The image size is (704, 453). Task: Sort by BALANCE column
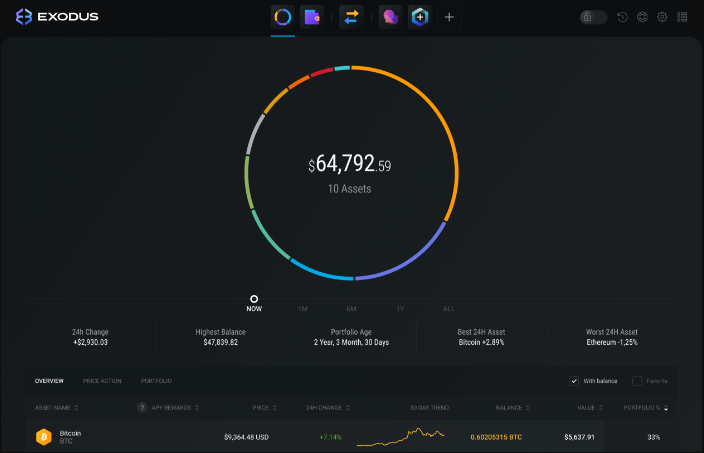[513, 408]
